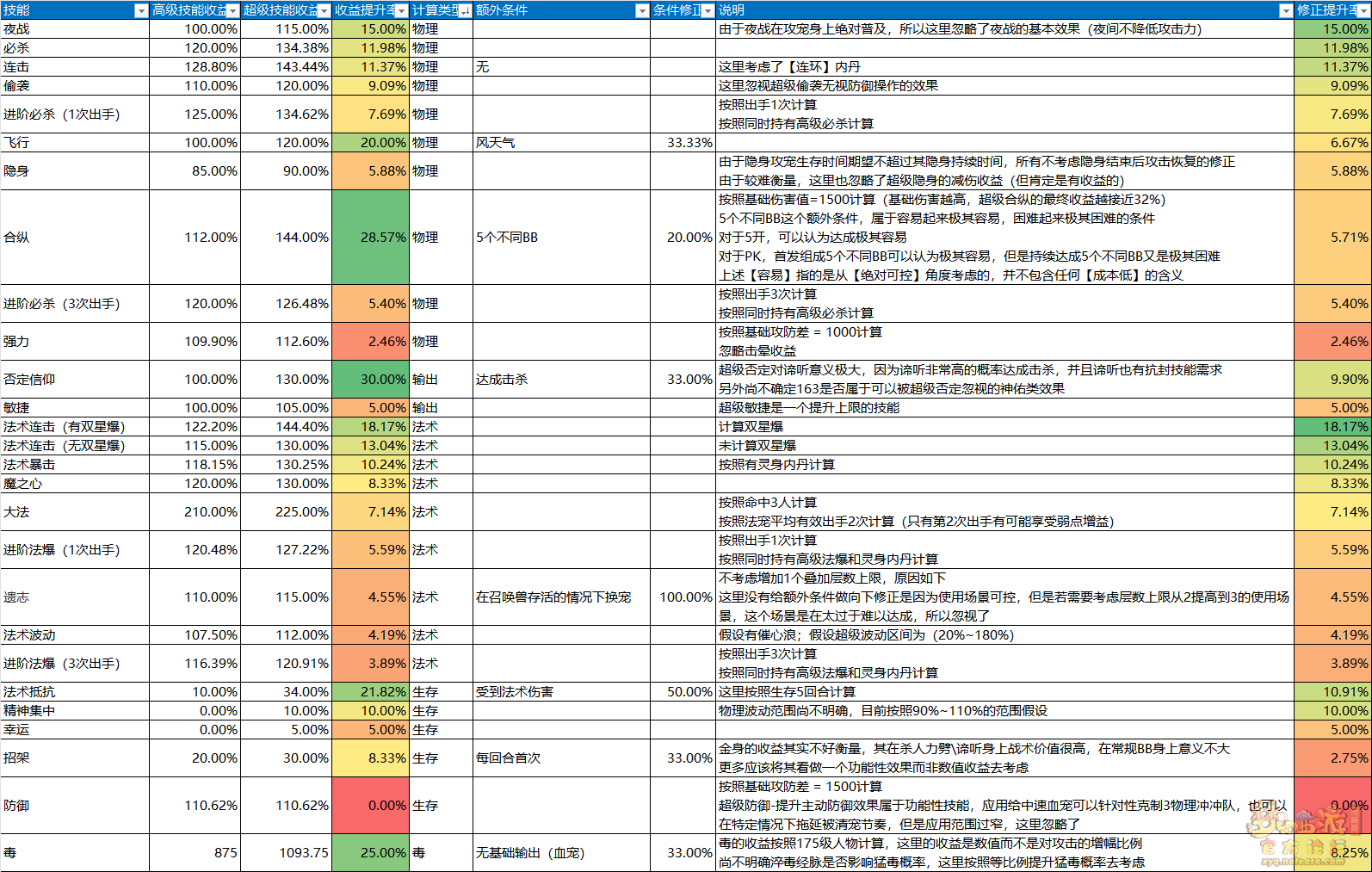1372x872 pixels.
Task: Open the 修正提升率 column filter dropdown
Action: pyautogui.click(x=1363, y=11)
